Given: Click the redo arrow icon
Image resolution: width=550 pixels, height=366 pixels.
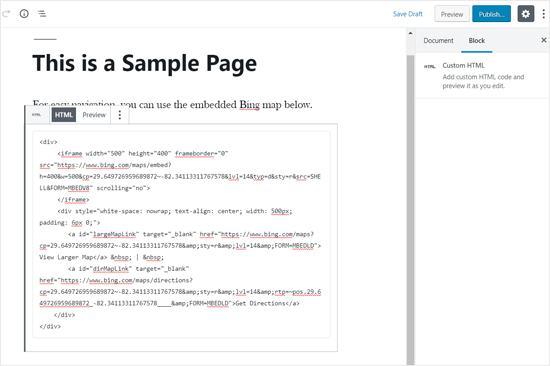Looking at the screenshot, I should click(x=6, y=14).
